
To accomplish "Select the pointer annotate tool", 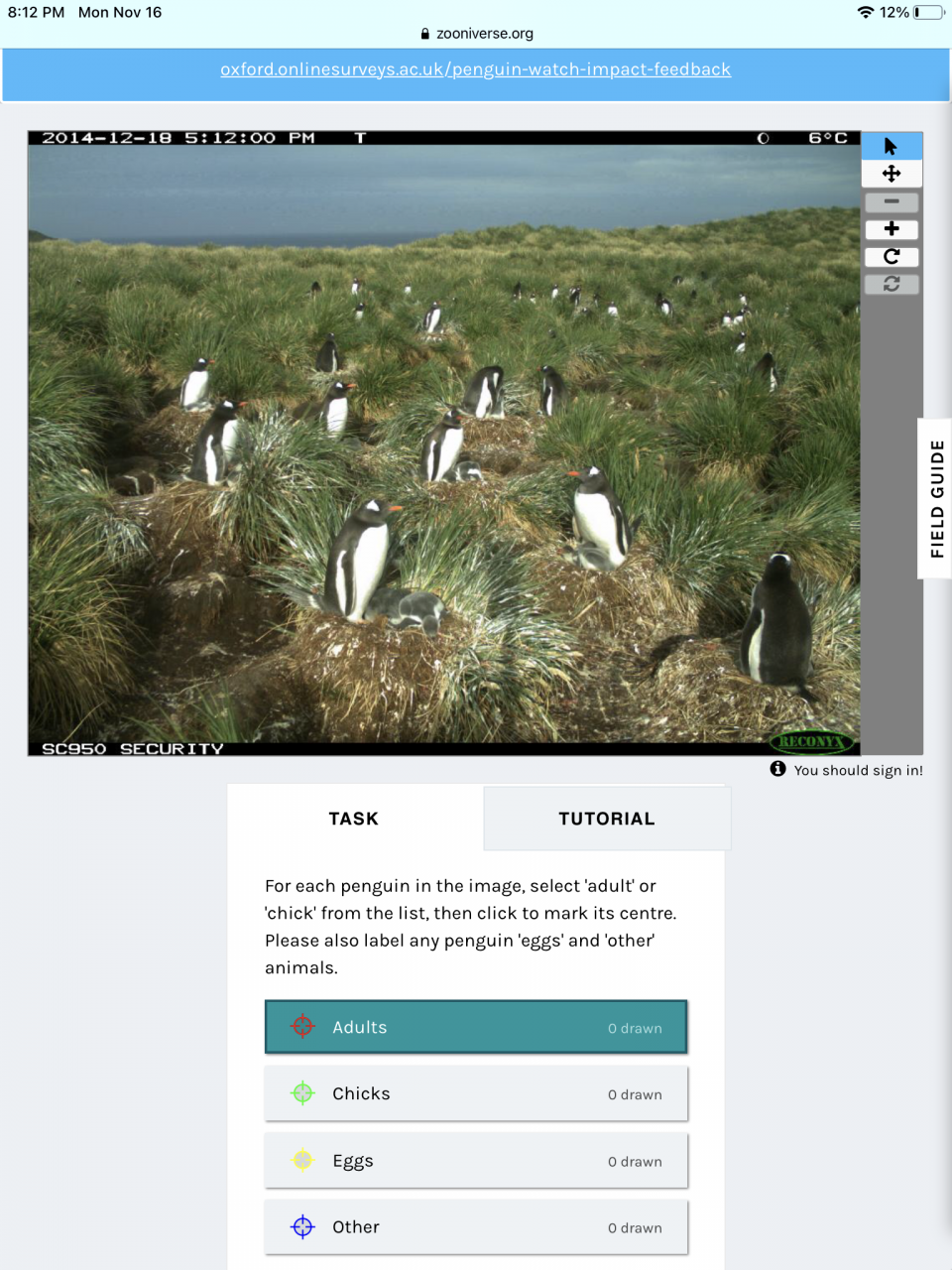I will pos(892,146).
